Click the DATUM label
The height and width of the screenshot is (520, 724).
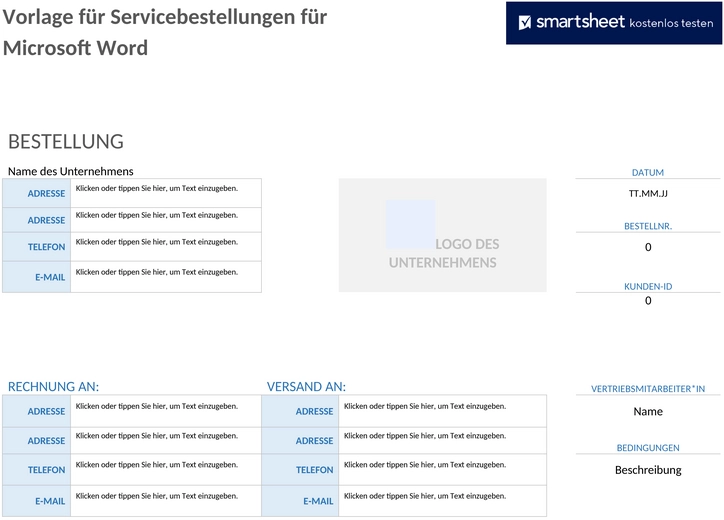(648, 173)
